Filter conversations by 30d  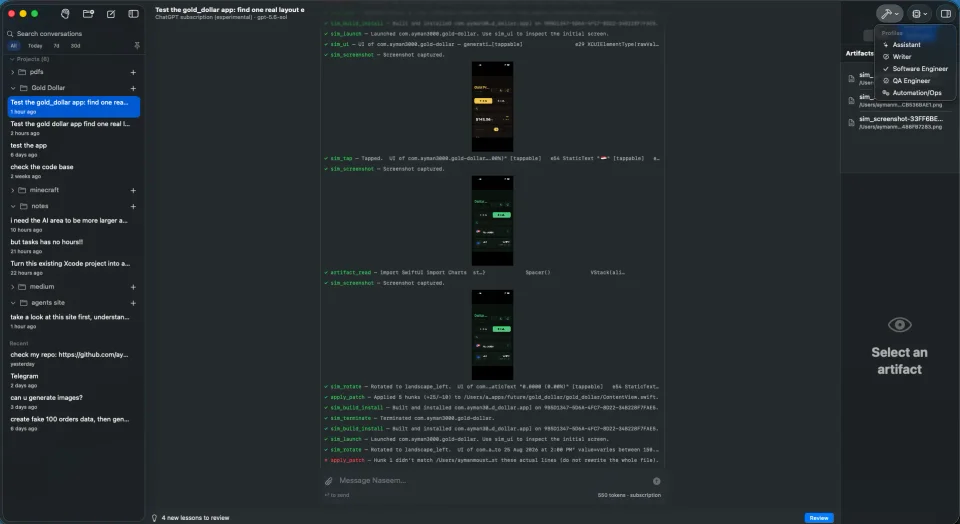click(75, 46)
